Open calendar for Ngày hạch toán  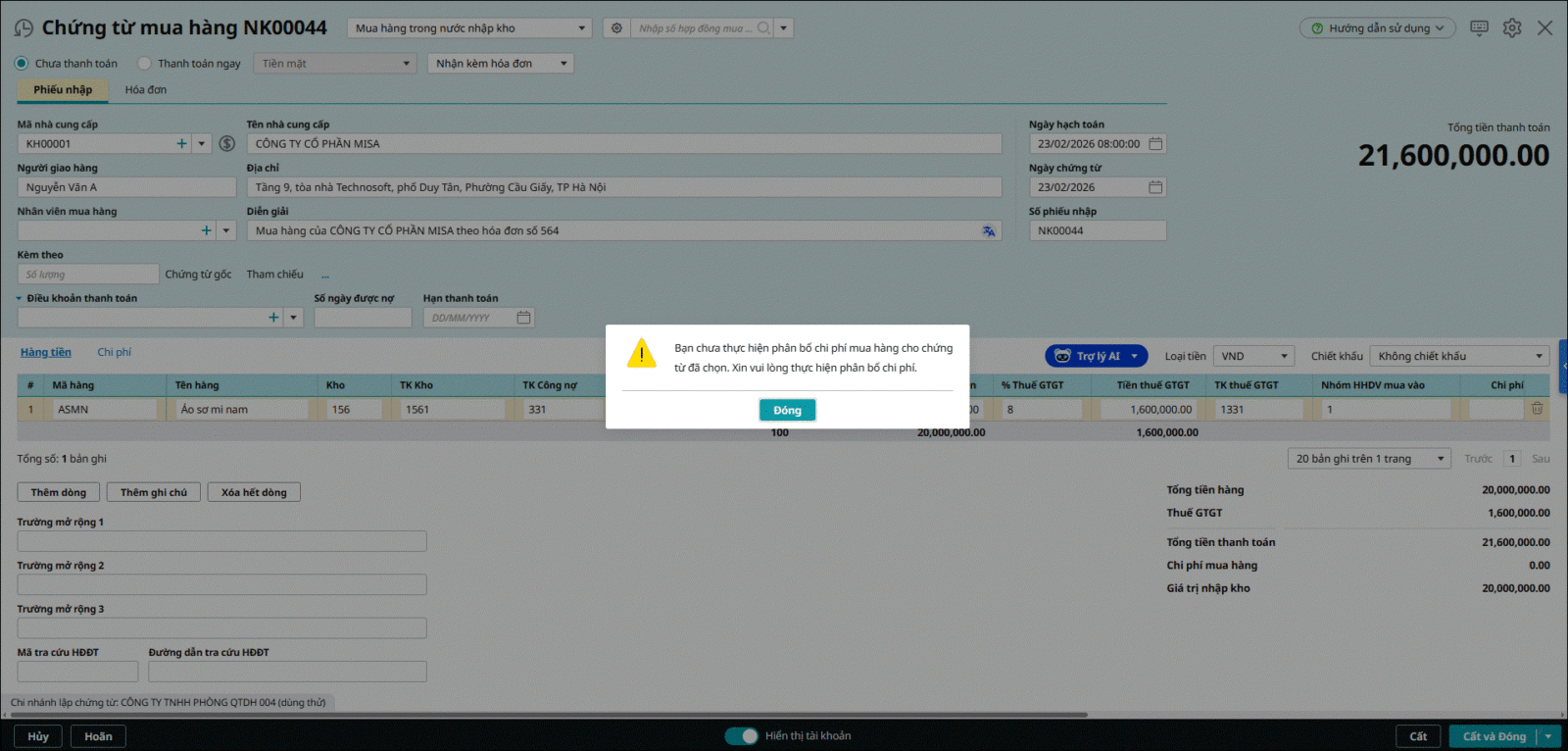coord(1155,144)
